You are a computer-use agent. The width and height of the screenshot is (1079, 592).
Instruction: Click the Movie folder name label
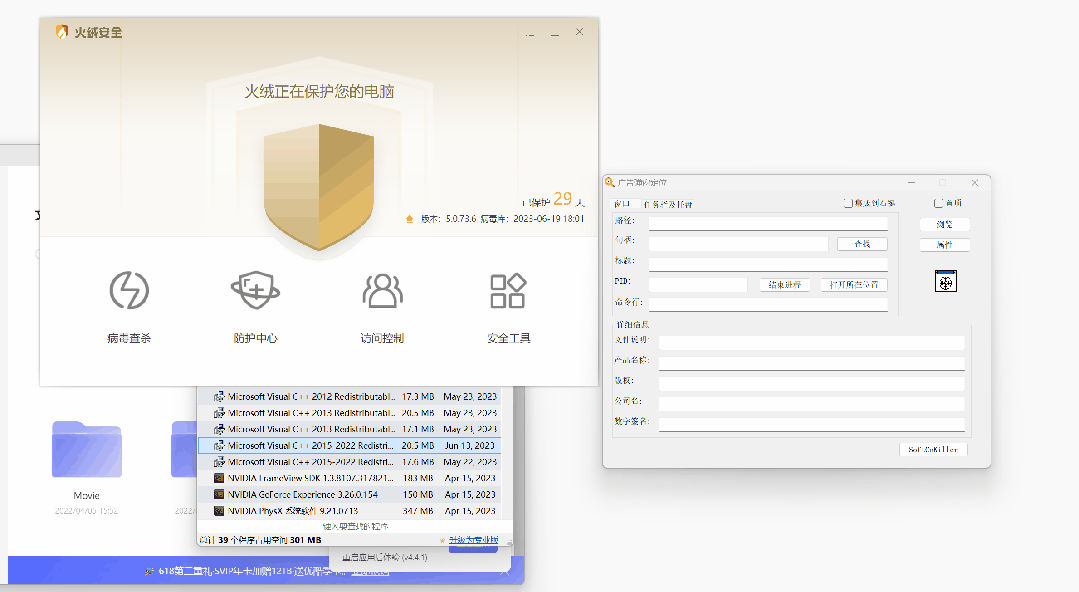[x=87, y=496]
